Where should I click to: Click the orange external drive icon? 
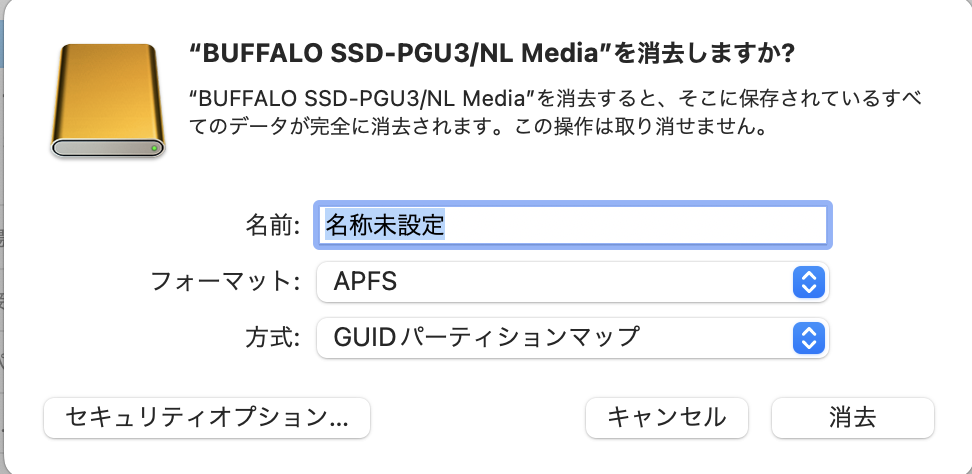pos(107,100)
